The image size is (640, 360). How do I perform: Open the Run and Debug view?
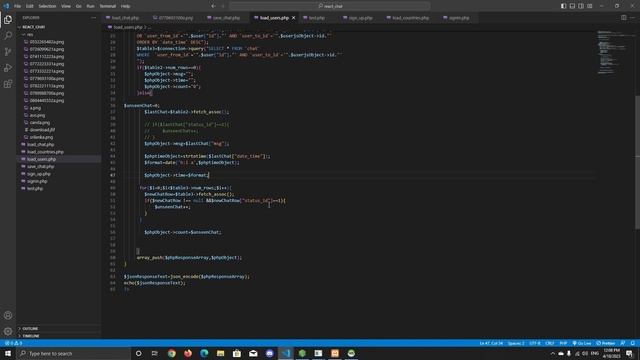coord(8,68)
